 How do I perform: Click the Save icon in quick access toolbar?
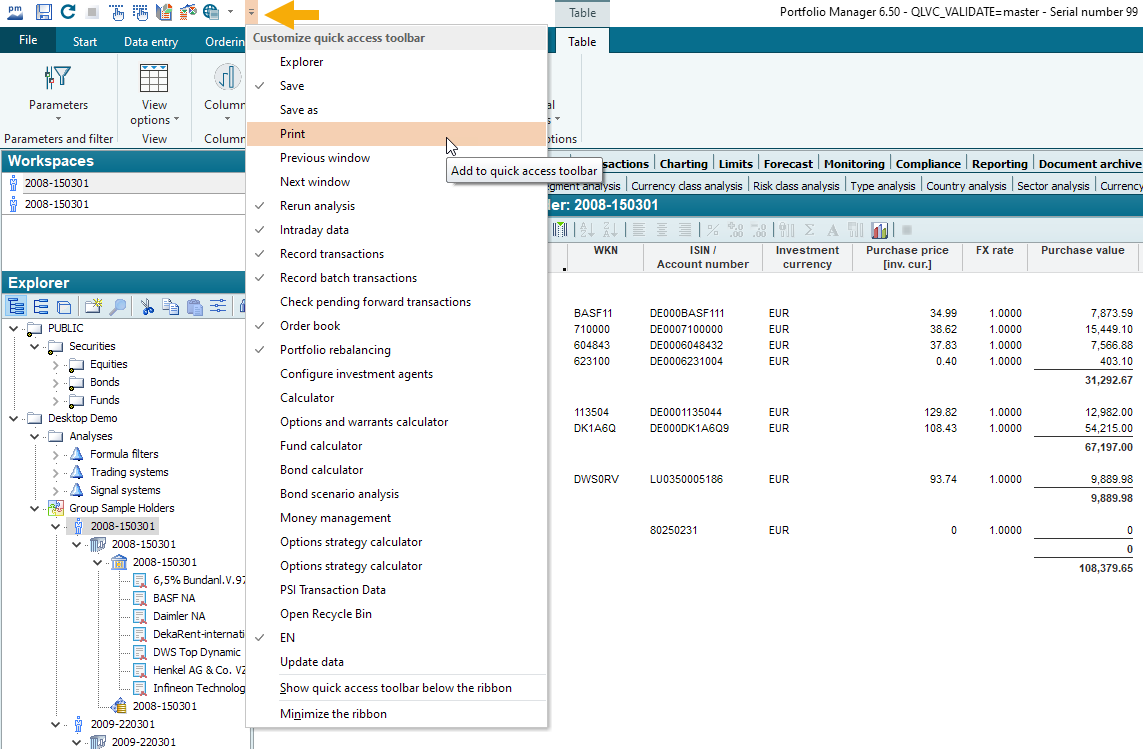tap(43, 12)
